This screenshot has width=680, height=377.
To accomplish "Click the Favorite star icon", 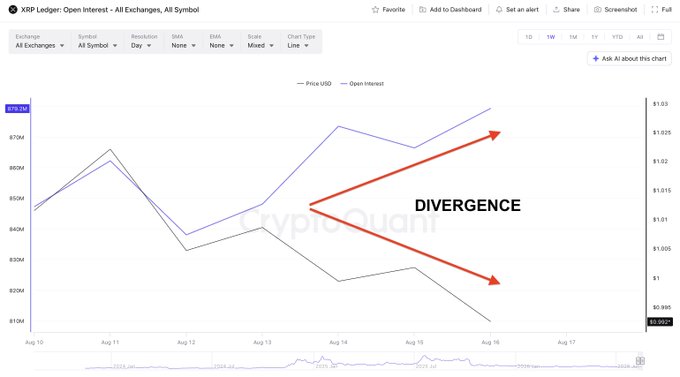I will tap(375, 10).
